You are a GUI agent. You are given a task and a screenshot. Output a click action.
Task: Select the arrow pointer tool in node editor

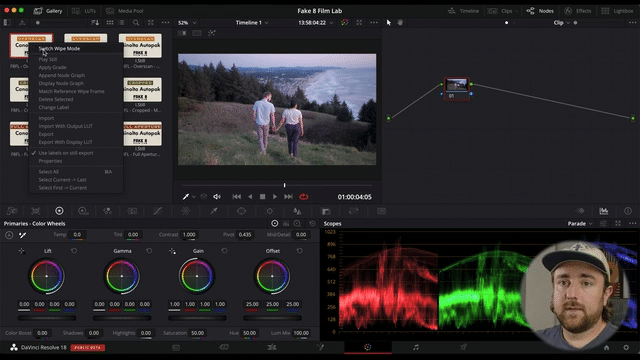click(389, 23)
